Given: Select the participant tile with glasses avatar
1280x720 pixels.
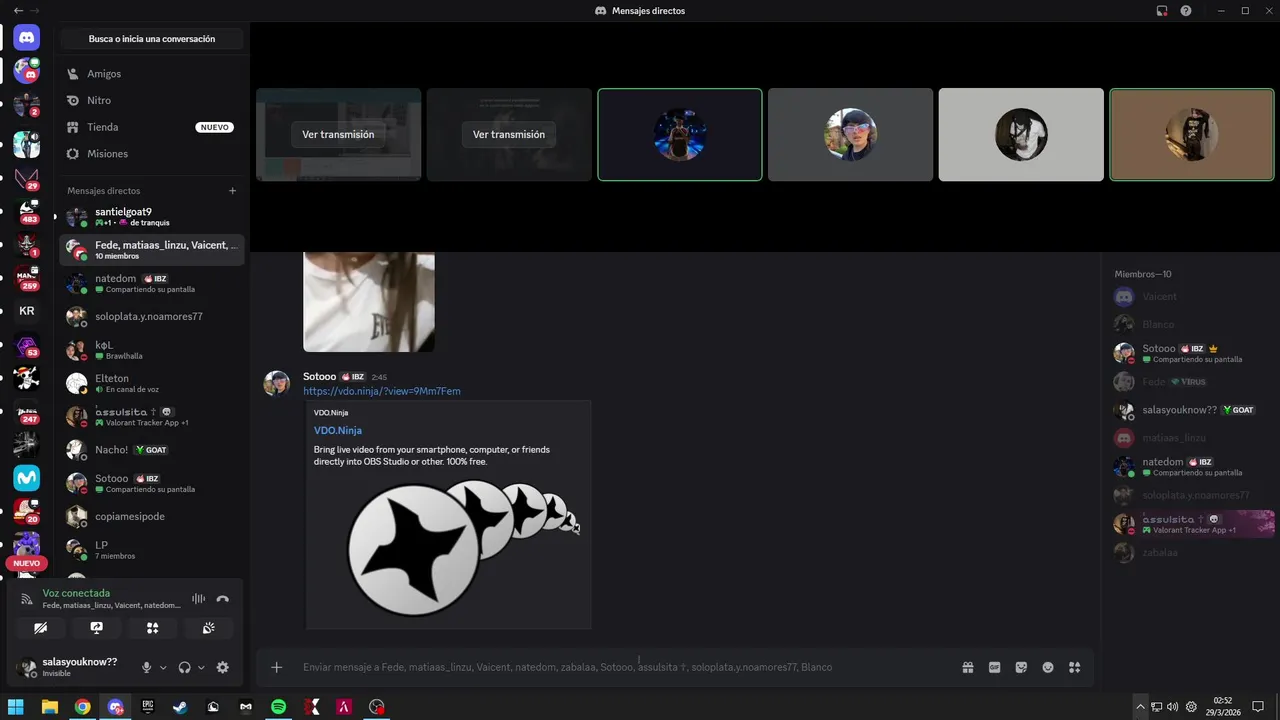Looking at the screenshot, I should tap(850, 135).
